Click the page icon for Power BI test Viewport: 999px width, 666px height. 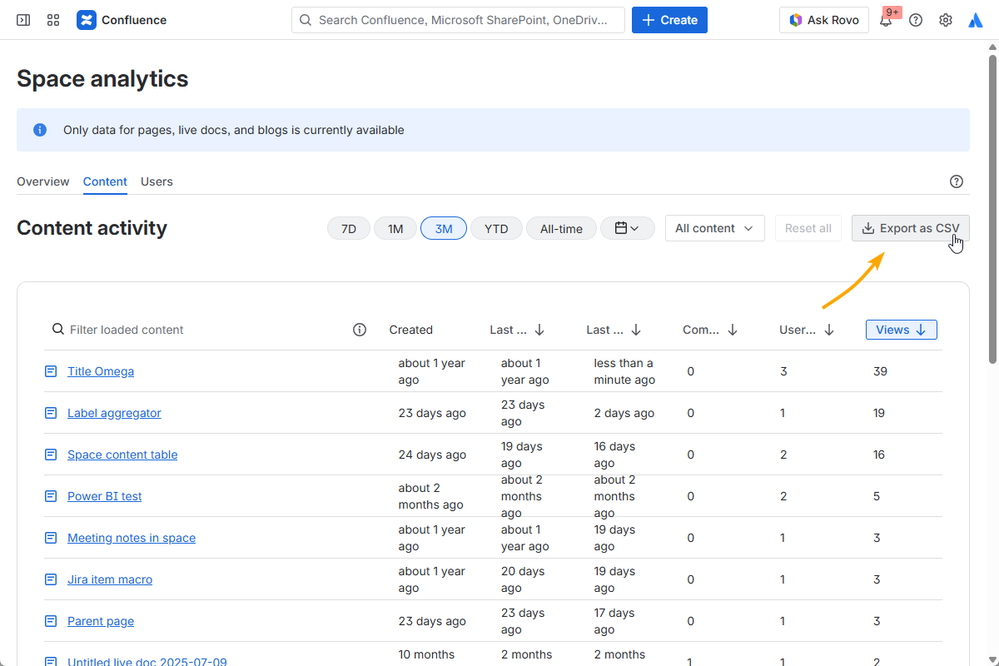(x=51, y=496)
